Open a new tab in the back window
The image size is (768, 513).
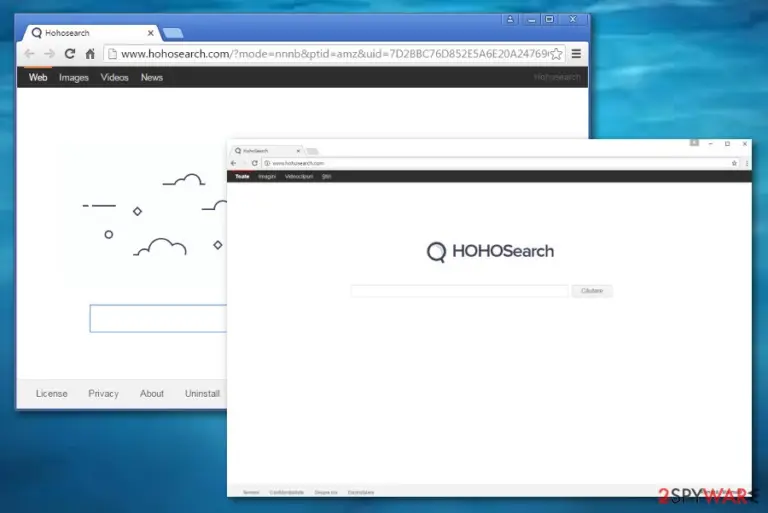[x=172, y=33]
